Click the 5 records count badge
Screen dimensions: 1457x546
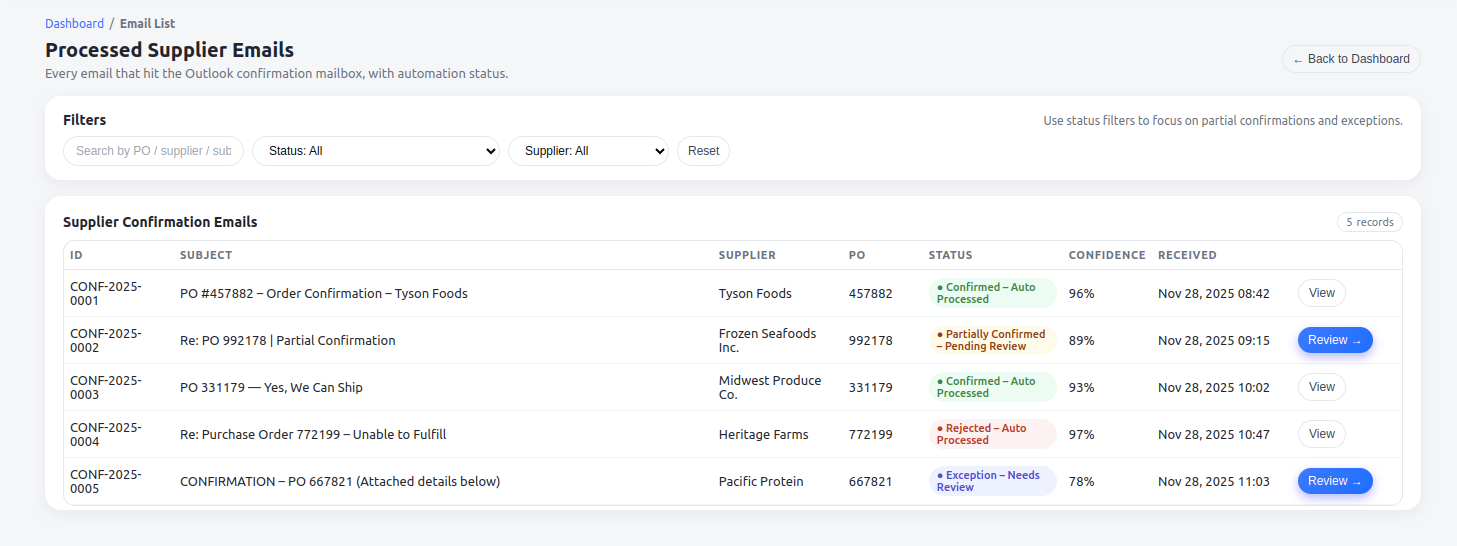(1369, 222)
